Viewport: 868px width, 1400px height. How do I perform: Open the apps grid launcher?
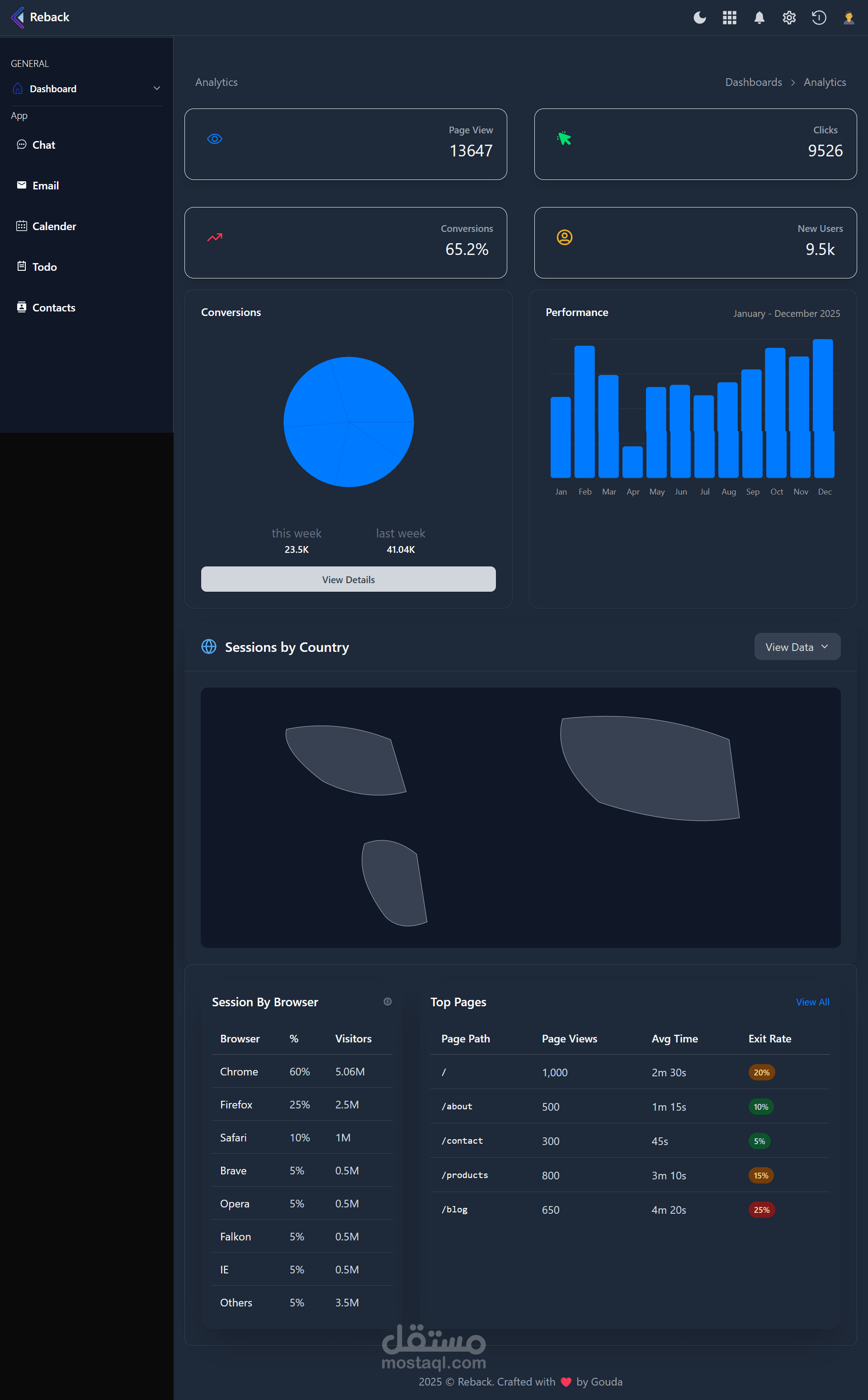coord(729,17)
